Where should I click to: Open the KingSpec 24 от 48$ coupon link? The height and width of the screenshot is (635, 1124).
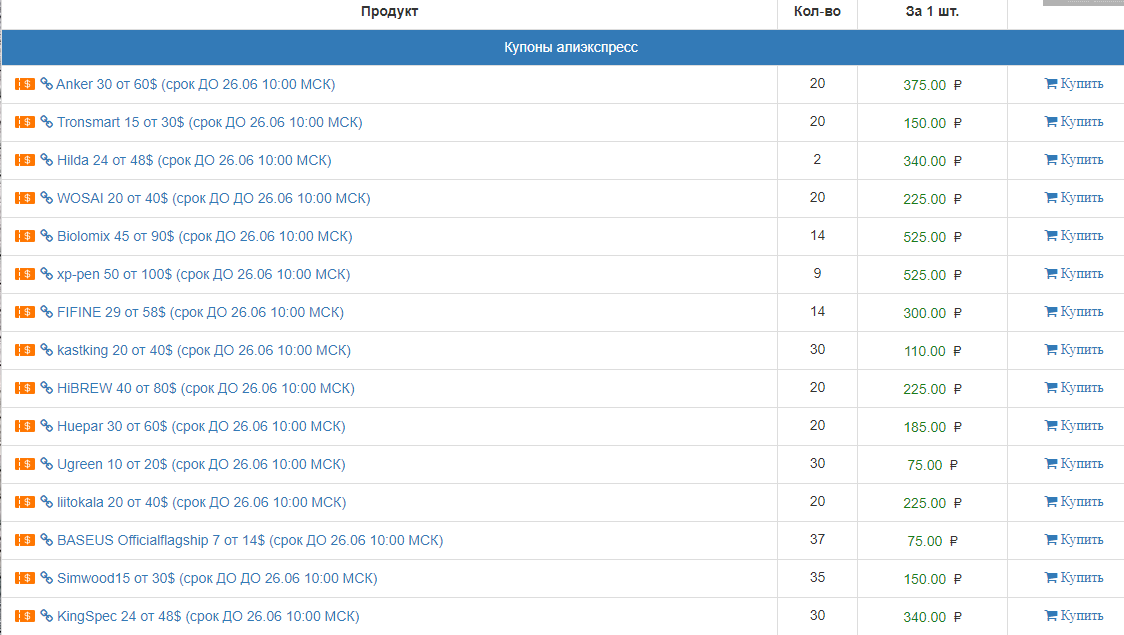click(209, 616)
